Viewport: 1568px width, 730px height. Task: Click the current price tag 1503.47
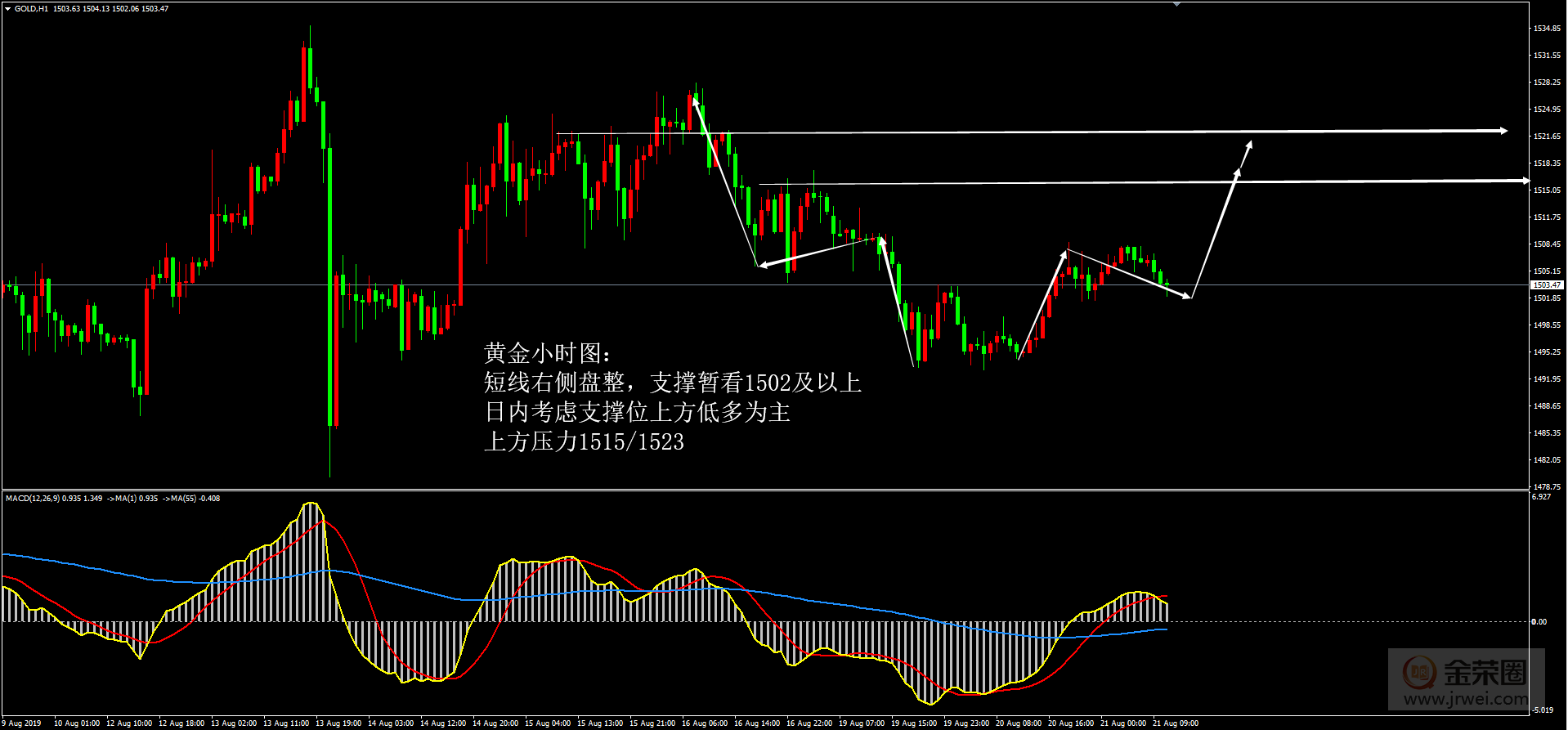pos(1547,284)
